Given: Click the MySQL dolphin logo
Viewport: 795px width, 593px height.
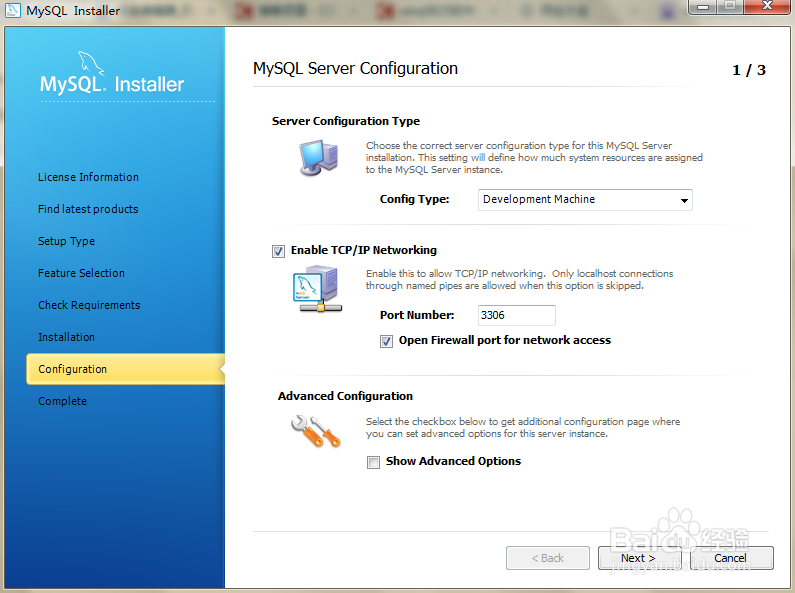Looking at the screenshot, I should [x=91, y=63].
